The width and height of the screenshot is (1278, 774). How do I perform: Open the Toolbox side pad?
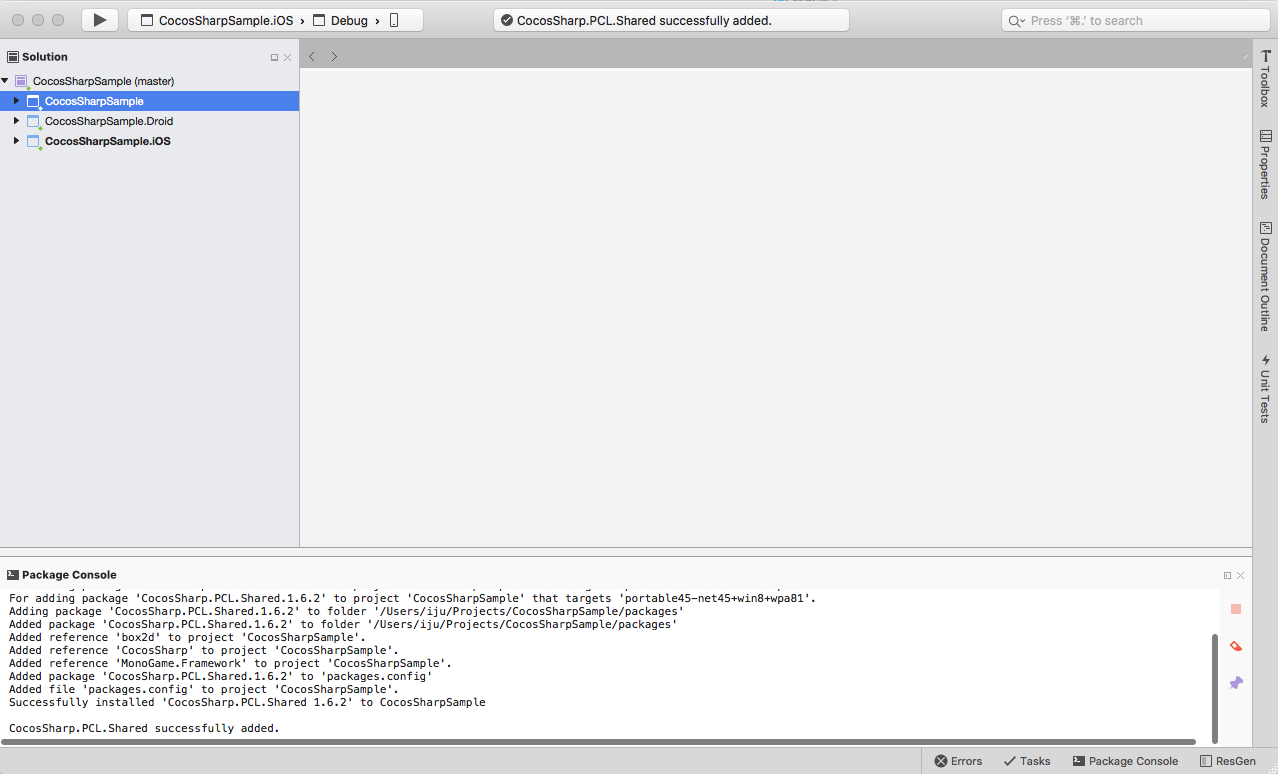pos(1265,78)
